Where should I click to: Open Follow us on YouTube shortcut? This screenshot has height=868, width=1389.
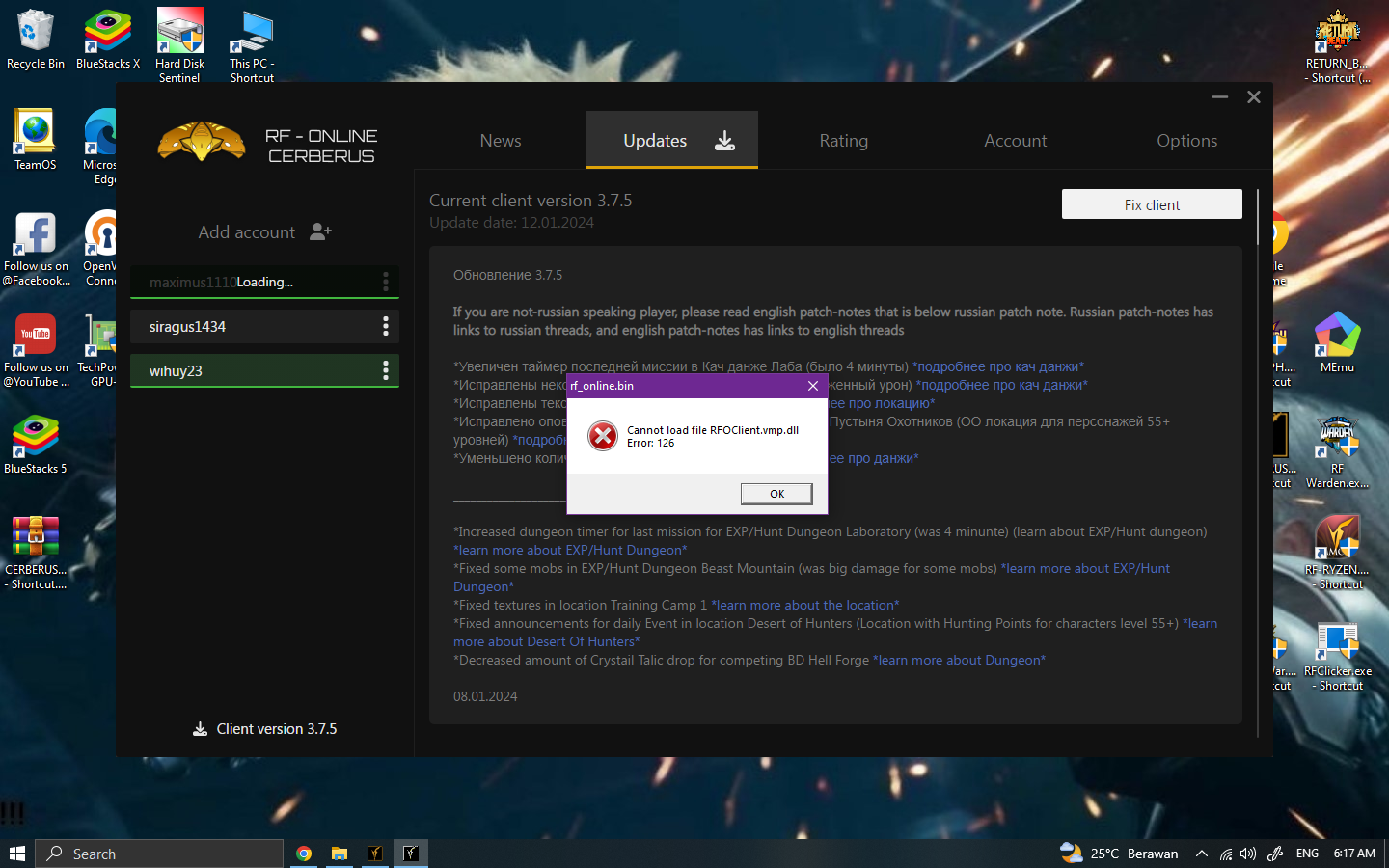tap(36, 350)
